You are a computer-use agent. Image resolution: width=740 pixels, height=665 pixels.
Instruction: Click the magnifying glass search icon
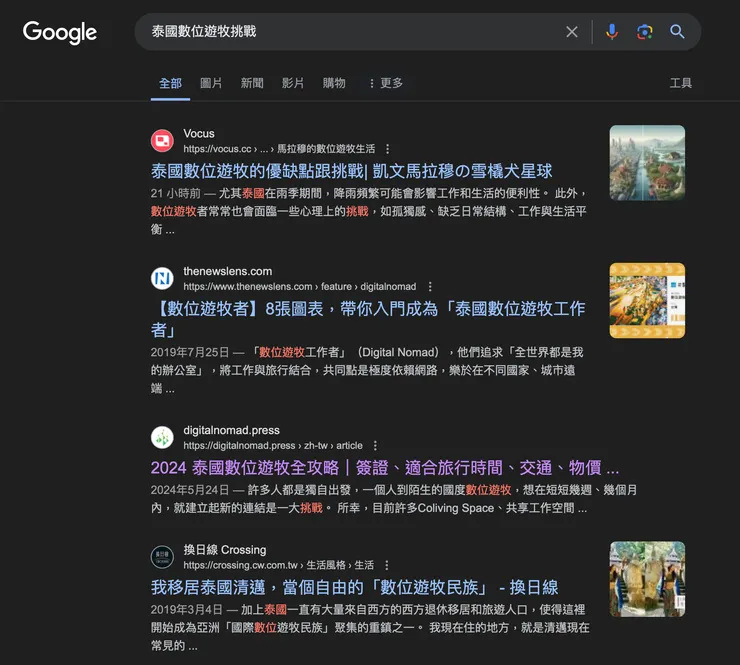[677, 32]
